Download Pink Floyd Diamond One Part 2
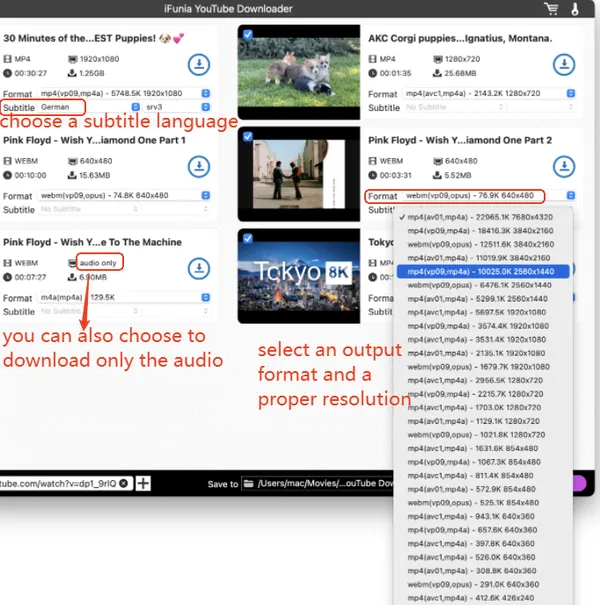The width and height of the screenshot is (600, 605). point(564,166)
